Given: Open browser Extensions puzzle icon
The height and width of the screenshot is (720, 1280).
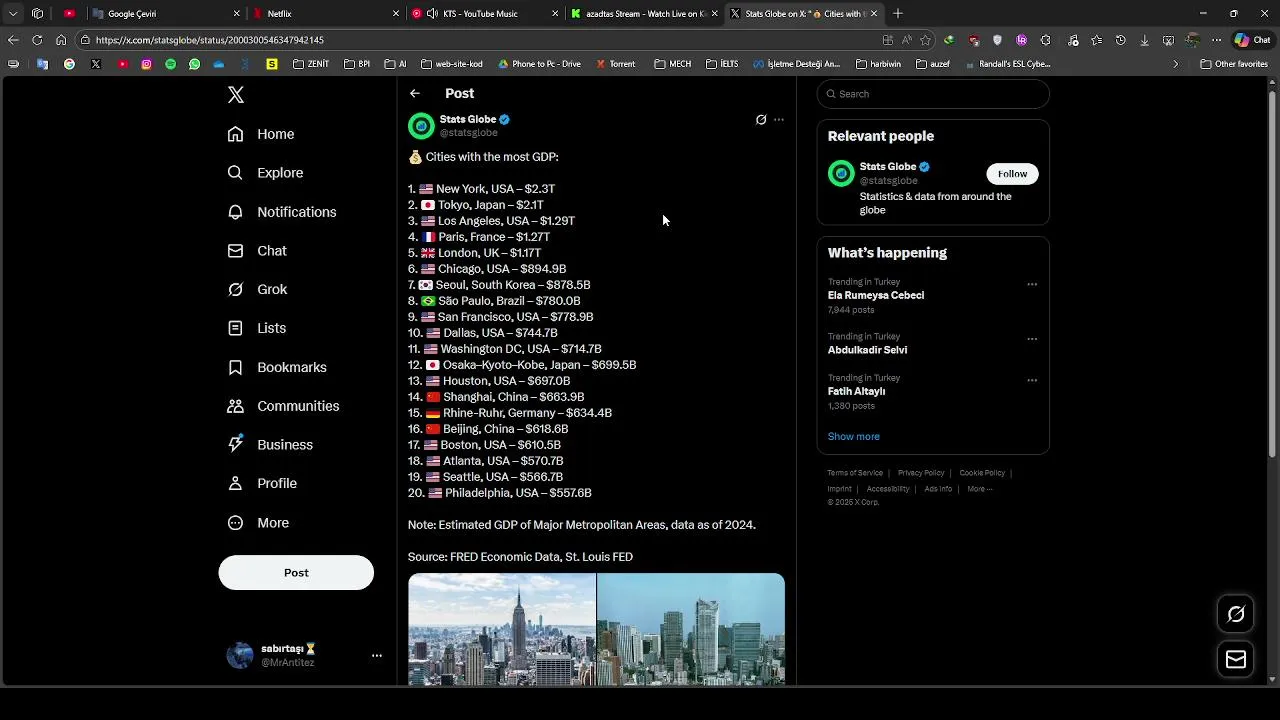Looking at the screenshot, I should tap(1045, 40).
